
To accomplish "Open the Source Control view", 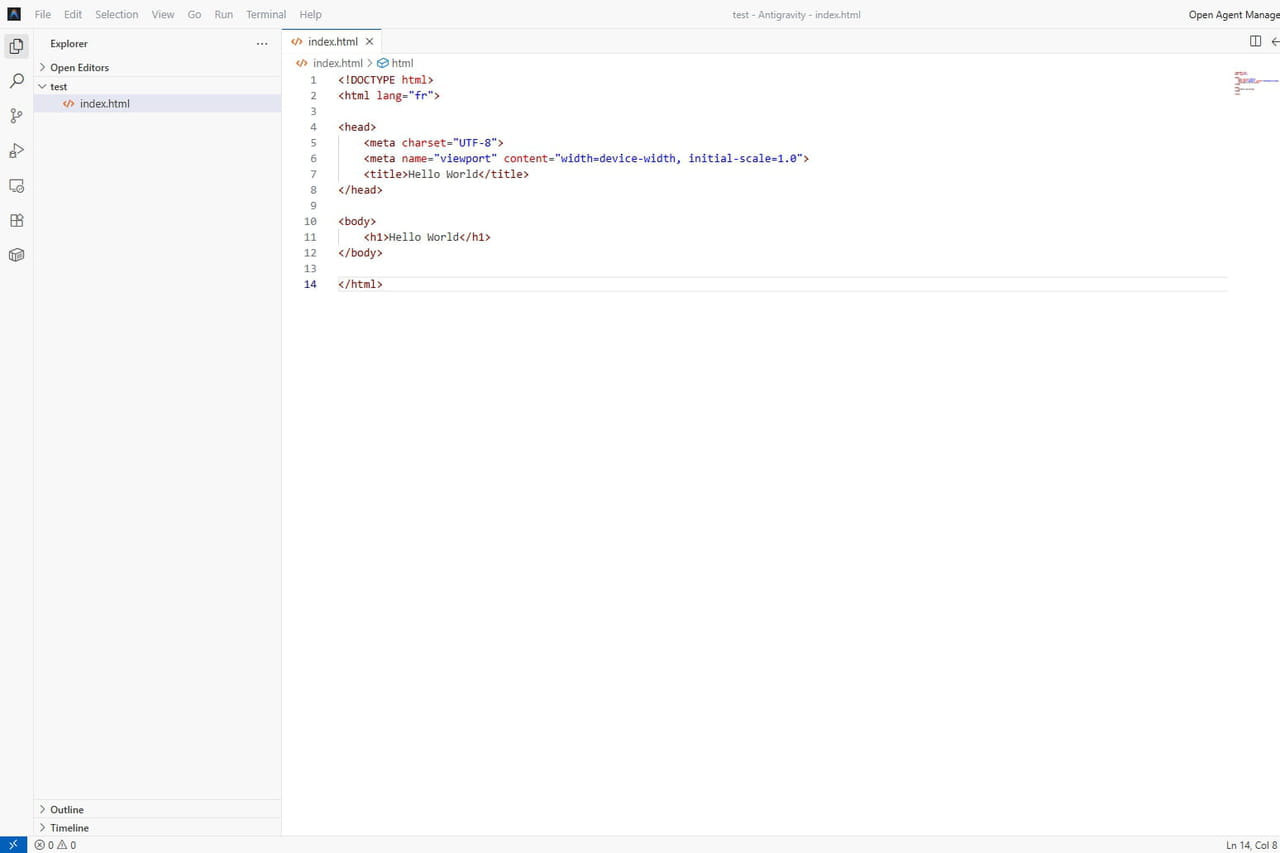I will tap(16, 116).
